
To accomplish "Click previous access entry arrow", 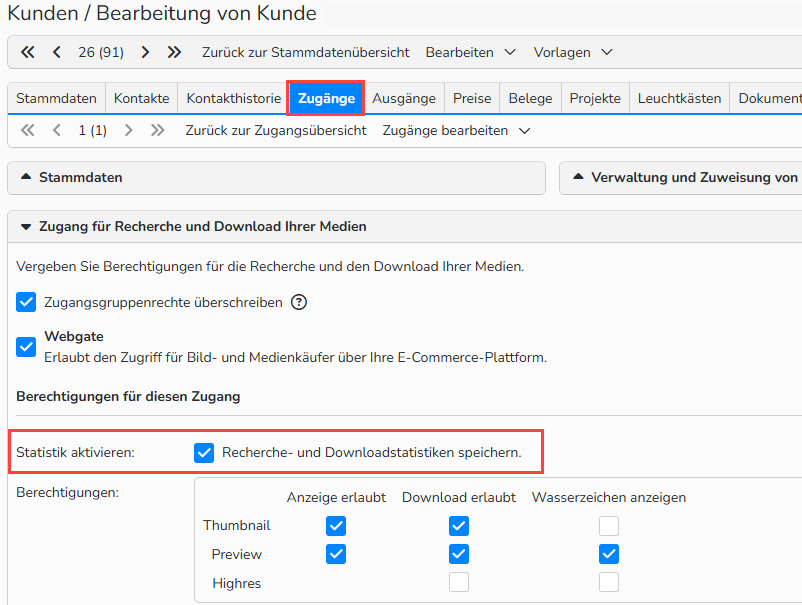I will 57,130.
